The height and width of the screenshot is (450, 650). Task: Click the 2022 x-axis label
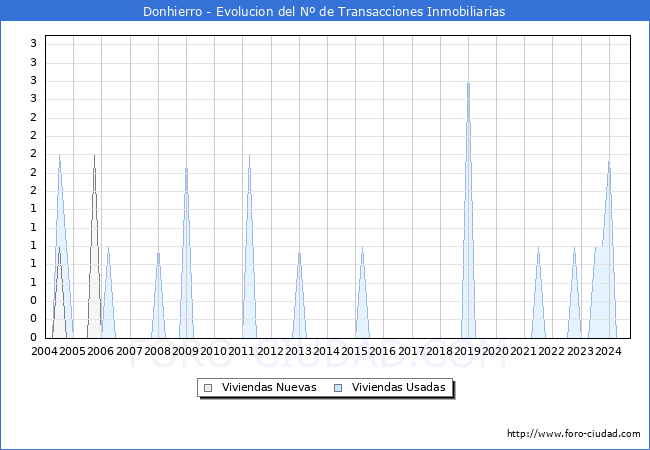[552, 351]
